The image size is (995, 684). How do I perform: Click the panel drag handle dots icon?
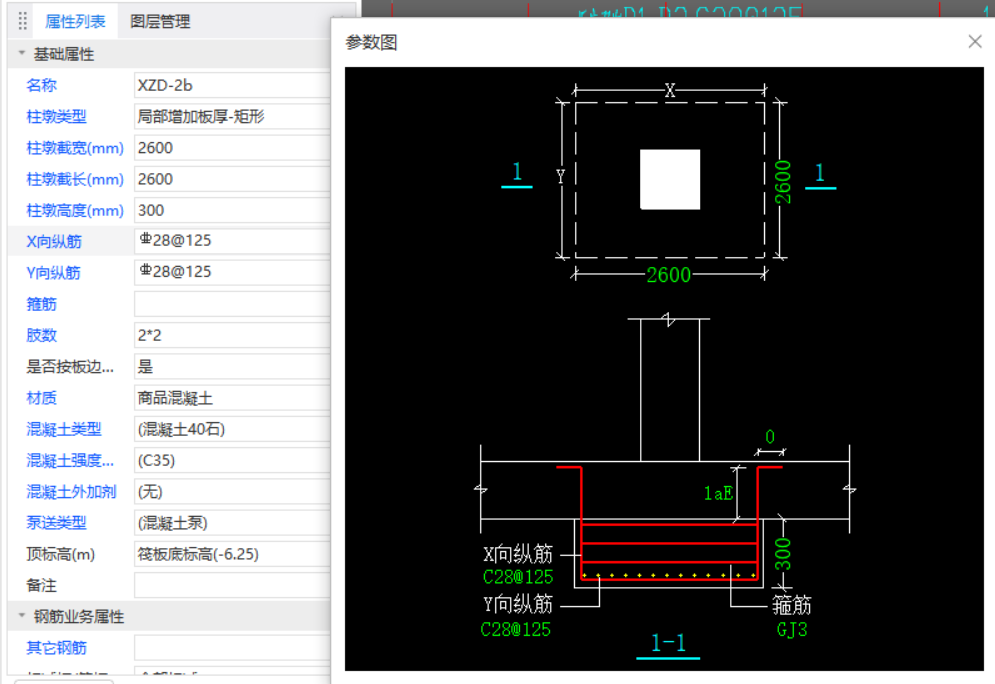(23, 22)
